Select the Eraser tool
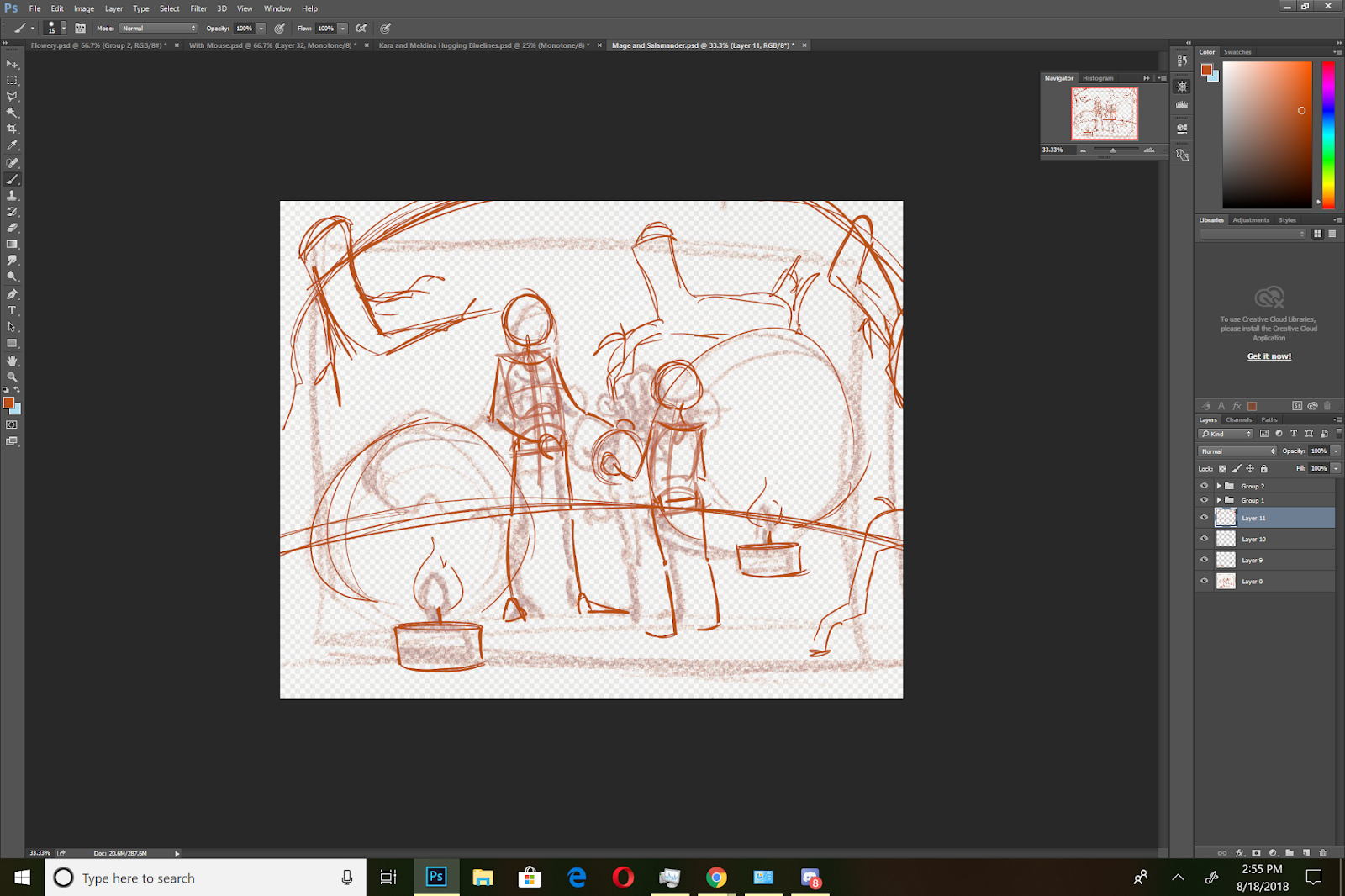The height and width of the screenshot is (896, 1345). (x=12, y=228)
